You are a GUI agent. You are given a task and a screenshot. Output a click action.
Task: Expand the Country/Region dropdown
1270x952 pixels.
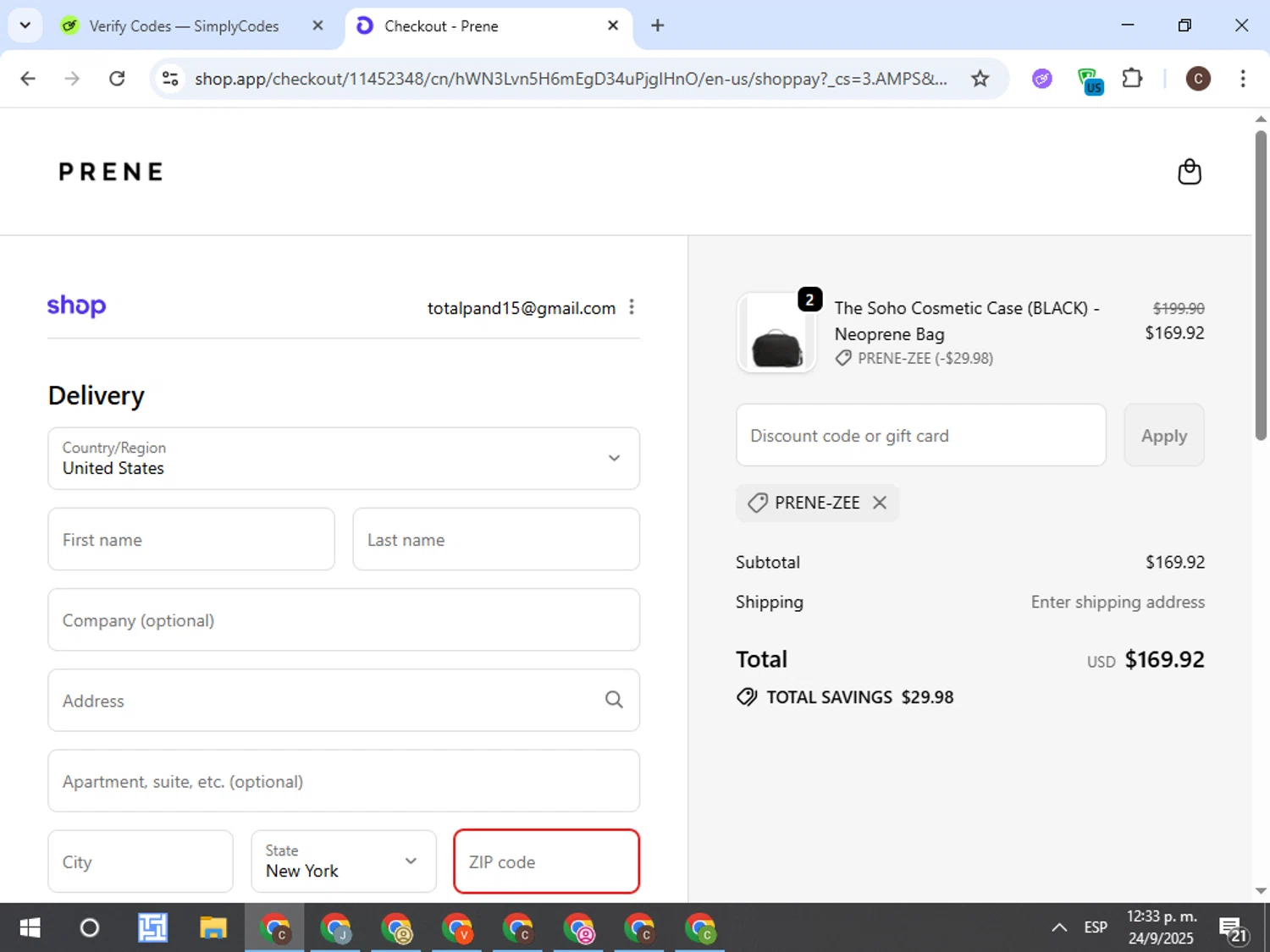click(x=344, y=458)
